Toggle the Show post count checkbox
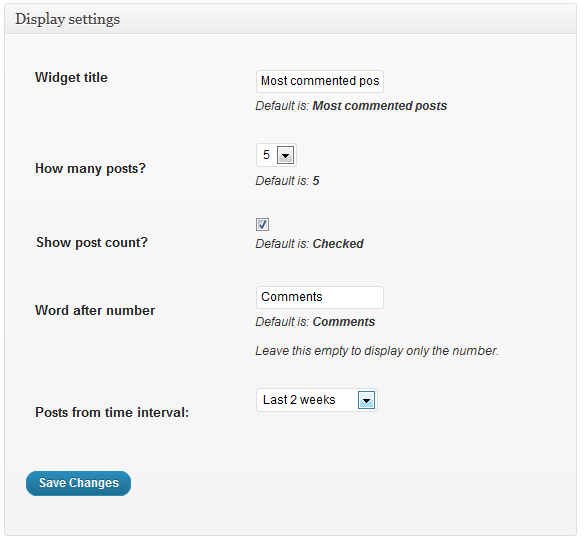The width and height of the screenshot is (584, 543). (262, 224)
